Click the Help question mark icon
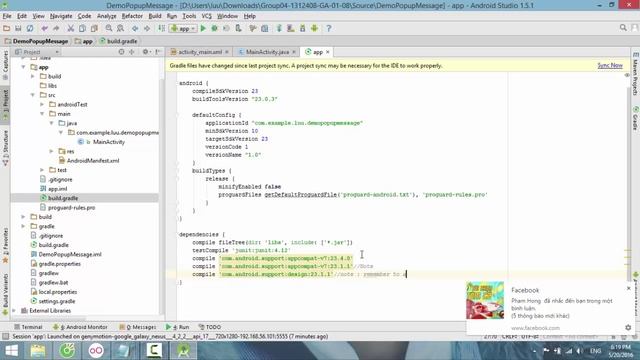This screenshot has height=360, width=640. coord(329,28)
